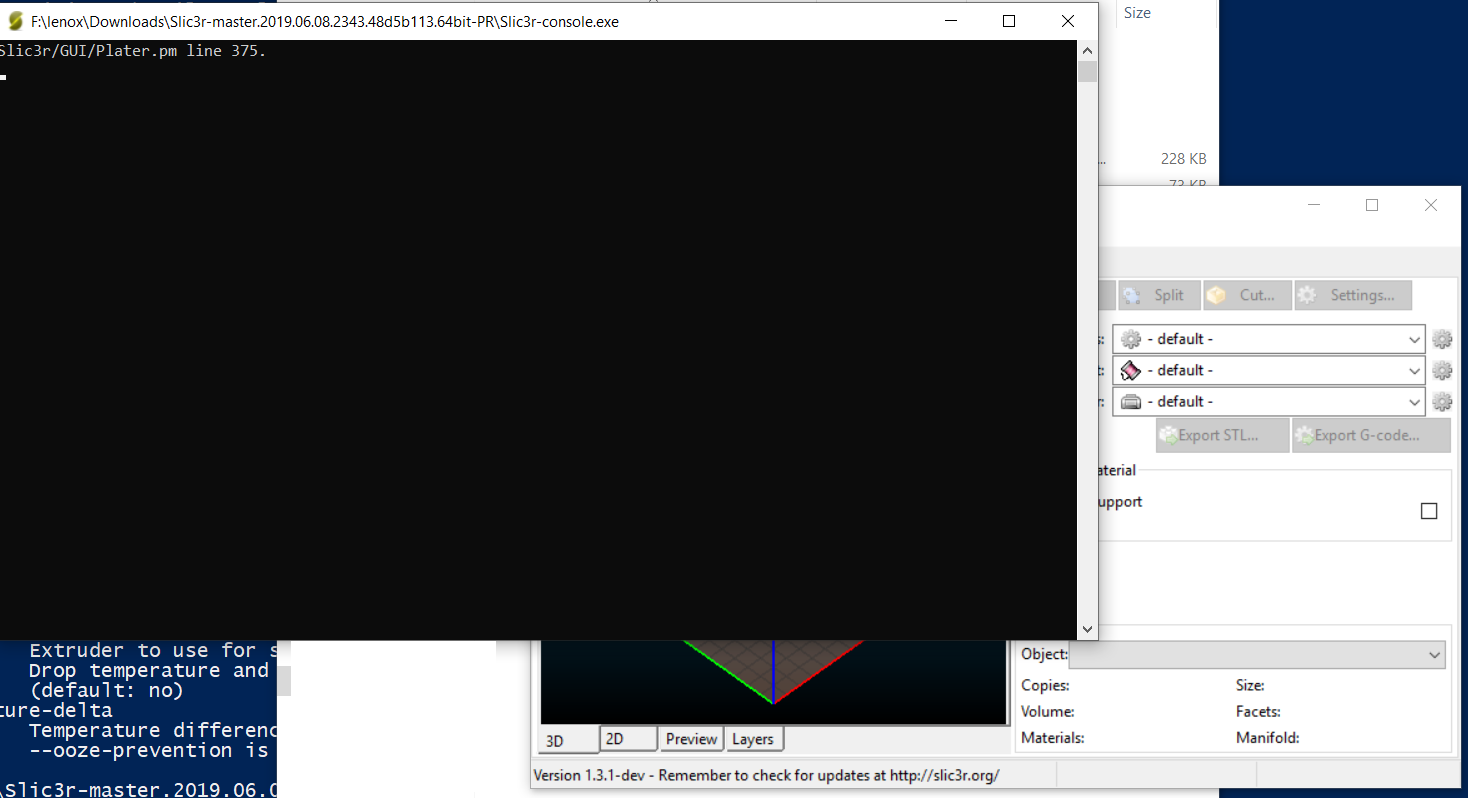Click the console window scrollbar down arrow
The height and width of the screenshot is (798, 1468).
pyautogui.click(x=1087, y=629)
